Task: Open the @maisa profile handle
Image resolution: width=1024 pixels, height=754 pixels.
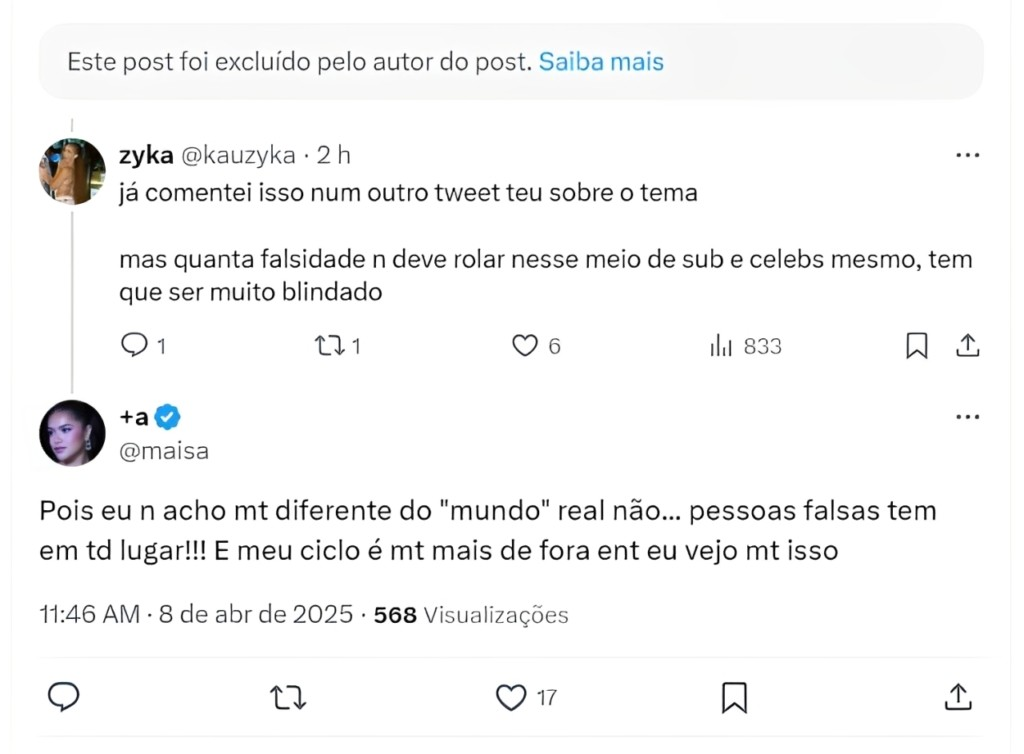Action: click(164, 451)
